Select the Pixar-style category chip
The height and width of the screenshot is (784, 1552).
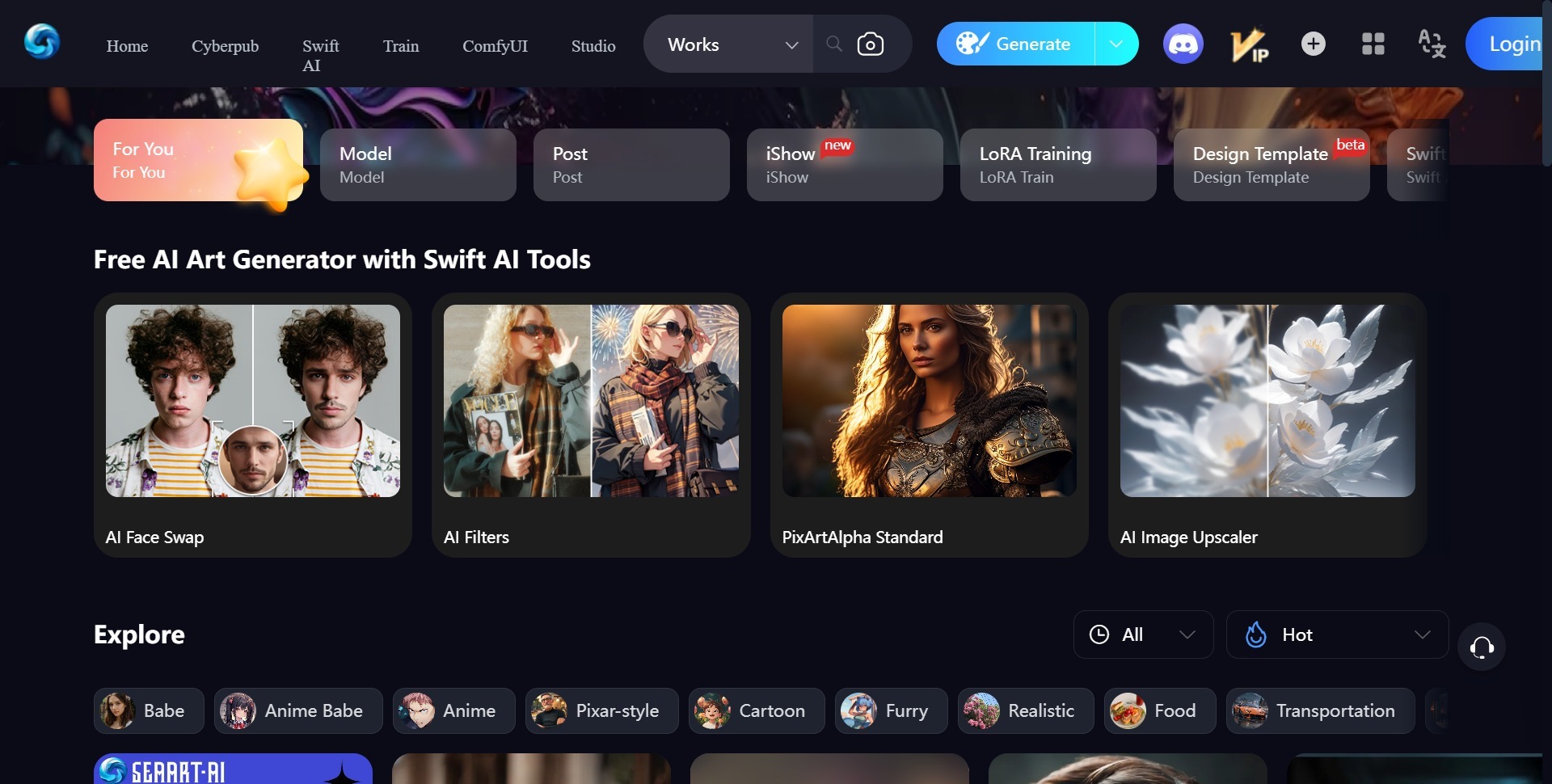[x=601, y=711]
